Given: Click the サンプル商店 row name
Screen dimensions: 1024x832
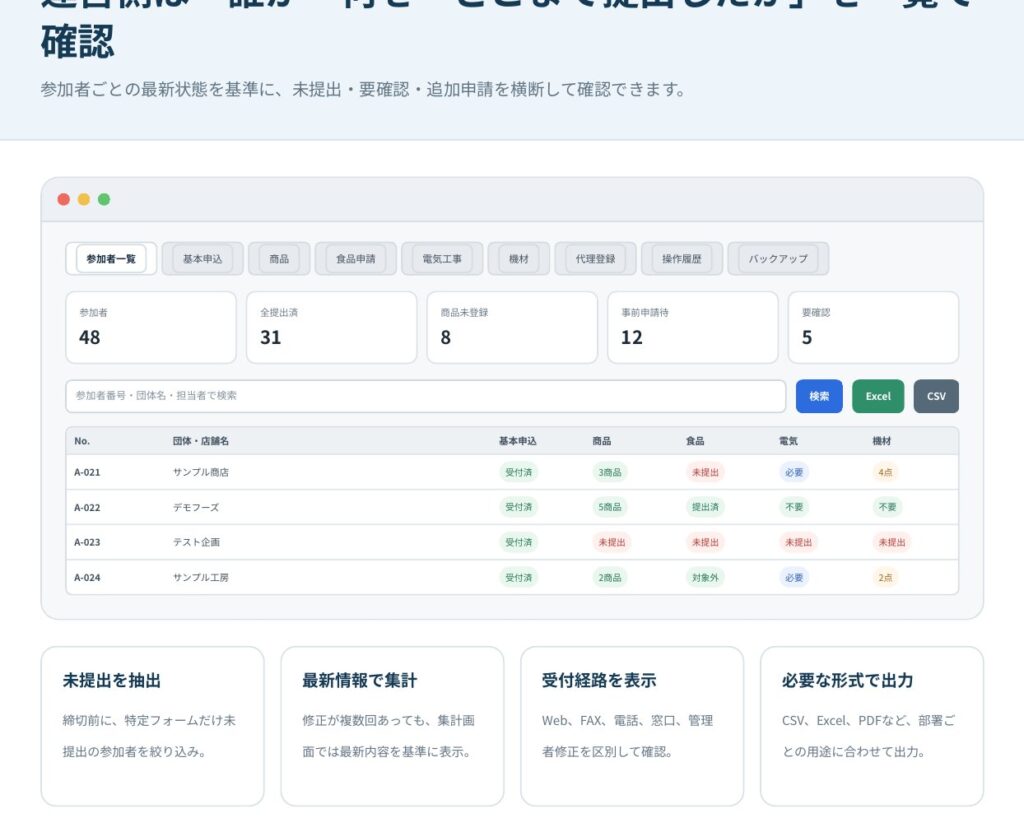Looking at the screenshot, I should (x=200, y=472).
